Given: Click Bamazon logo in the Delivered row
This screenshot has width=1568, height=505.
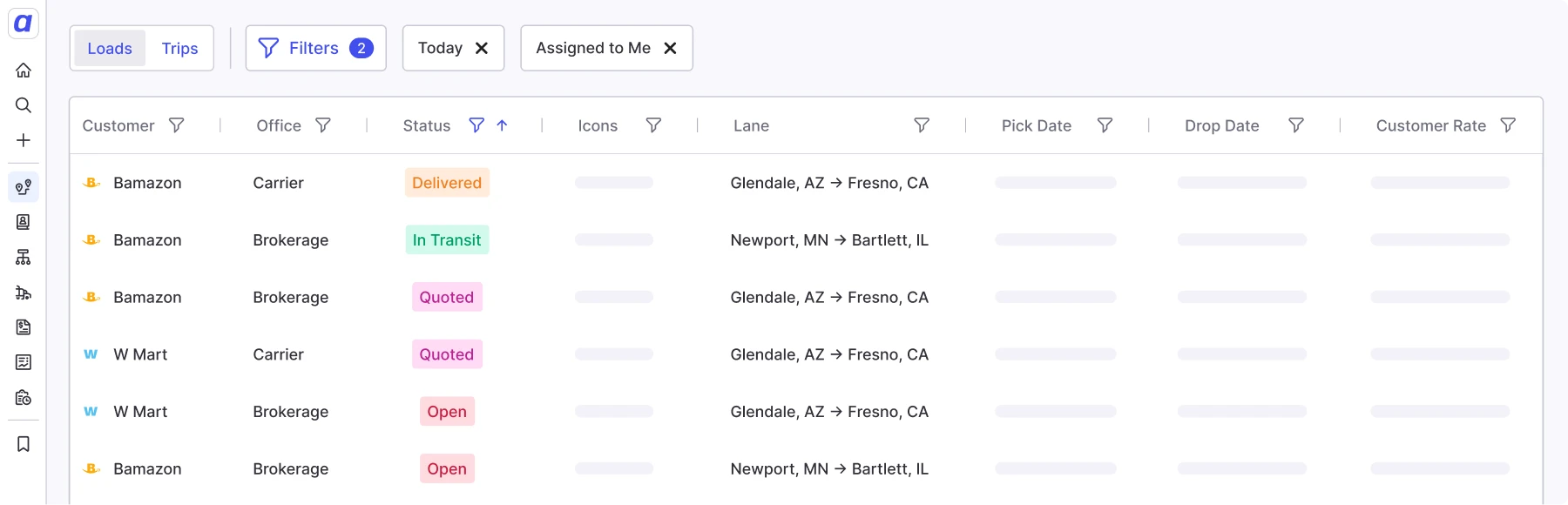Looking at the screenshot, I should coord(91,183).
